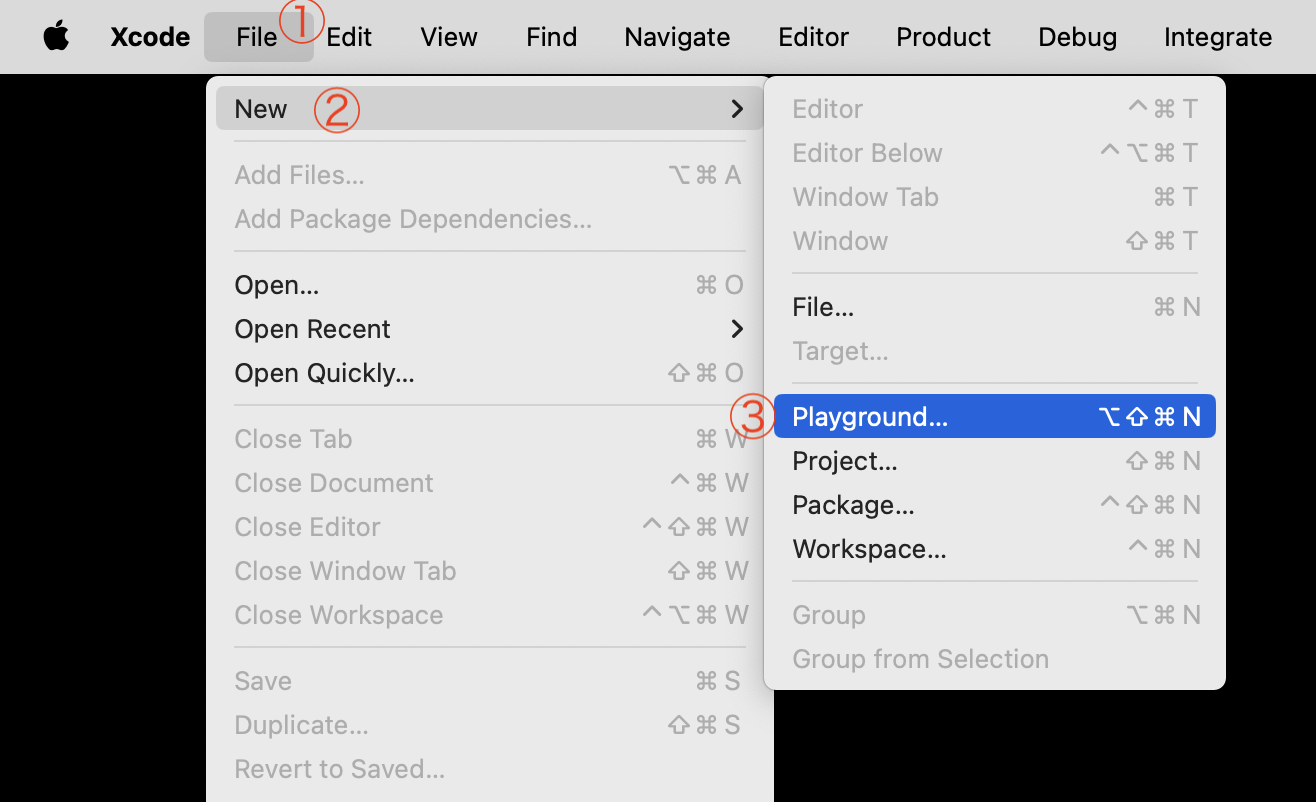
Task: Open the Integrate menu
Action: pyautogui.click(x=1217, y=37)
